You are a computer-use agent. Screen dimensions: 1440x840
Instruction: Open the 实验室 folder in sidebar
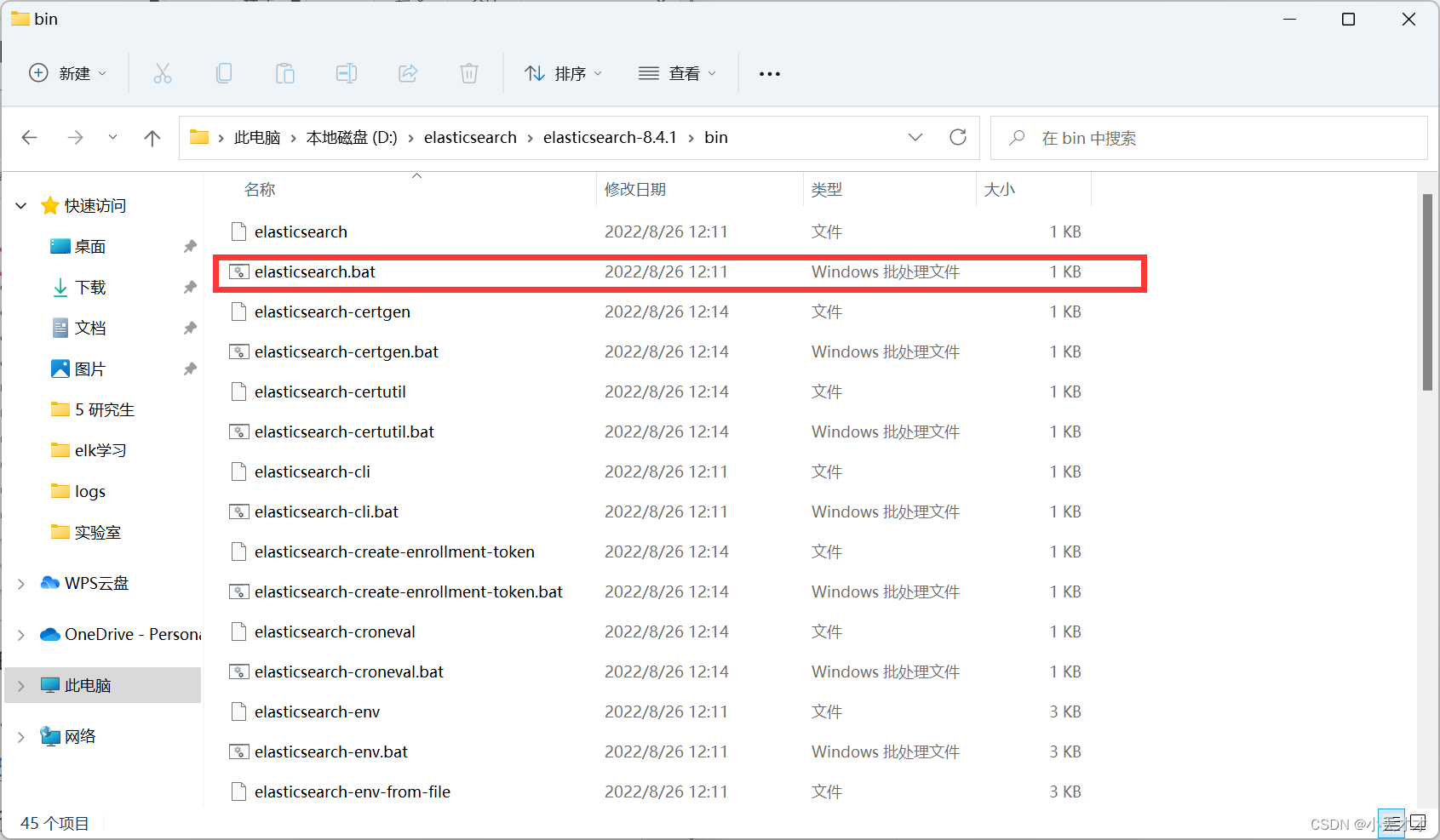[x=97, y=533]
